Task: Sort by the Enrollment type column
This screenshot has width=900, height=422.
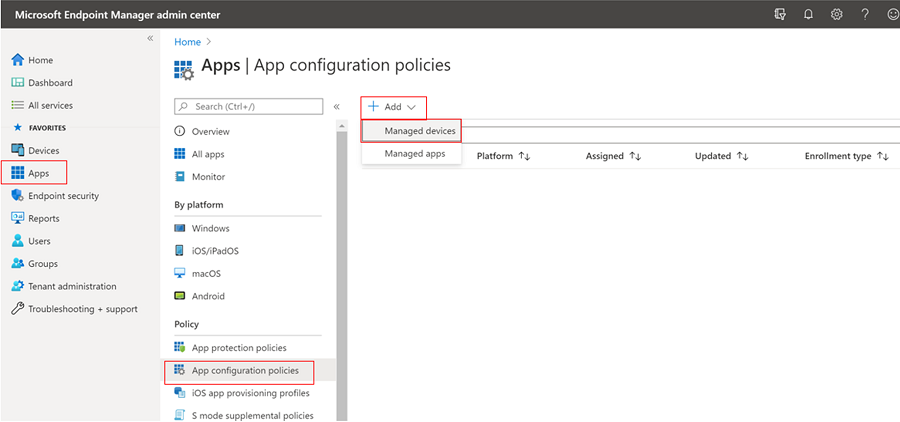Action: coord(847,156)
